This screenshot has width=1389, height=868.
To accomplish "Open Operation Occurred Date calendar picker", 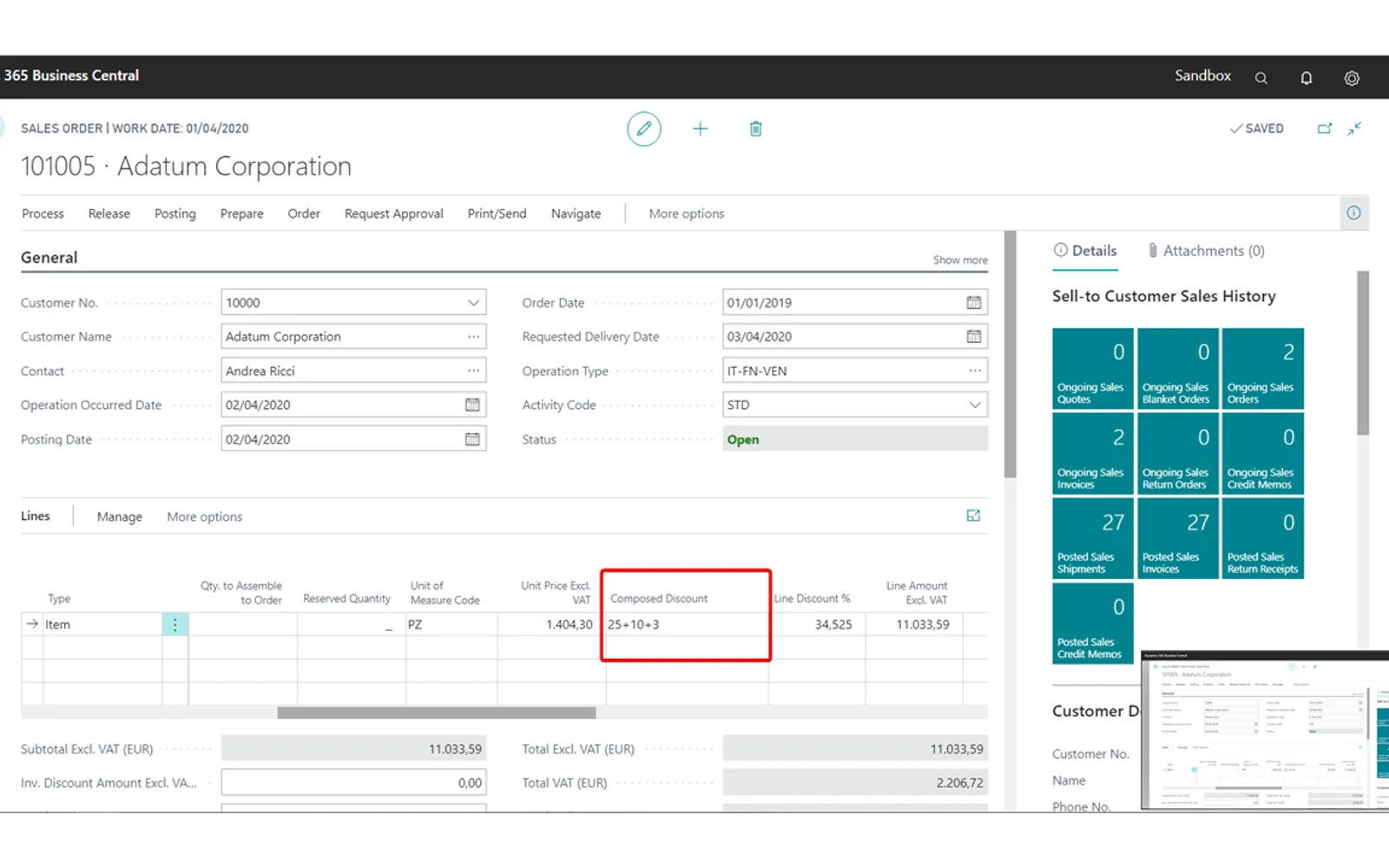I will click(x=472, y=404).
